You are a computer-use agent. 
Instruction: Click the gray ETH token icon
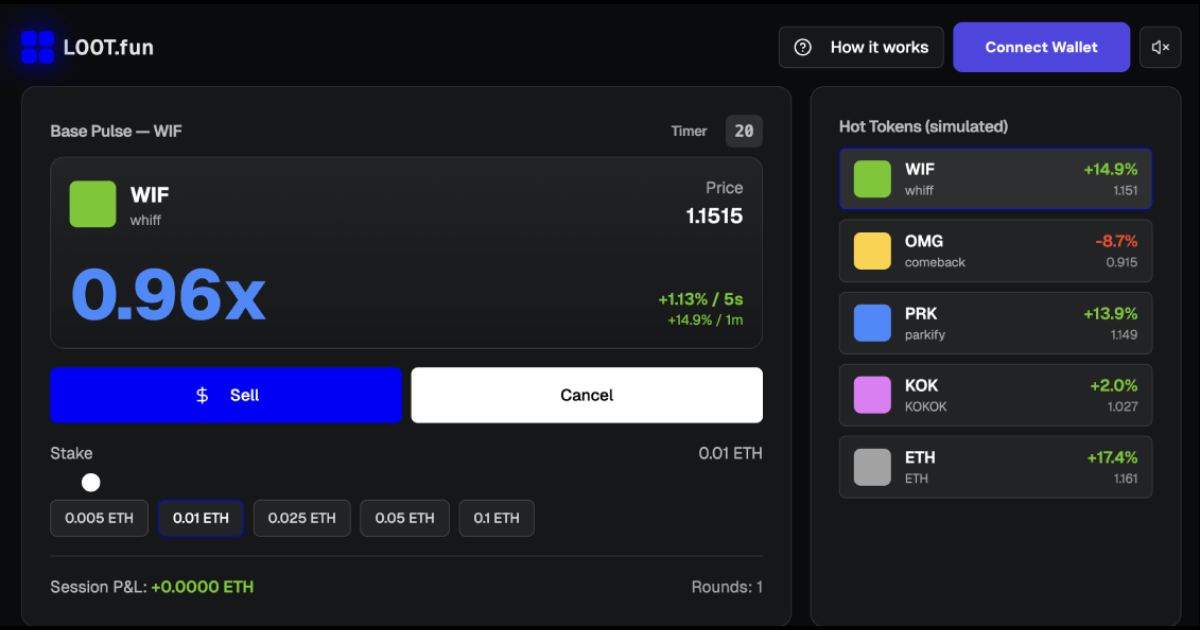point(872,467)
